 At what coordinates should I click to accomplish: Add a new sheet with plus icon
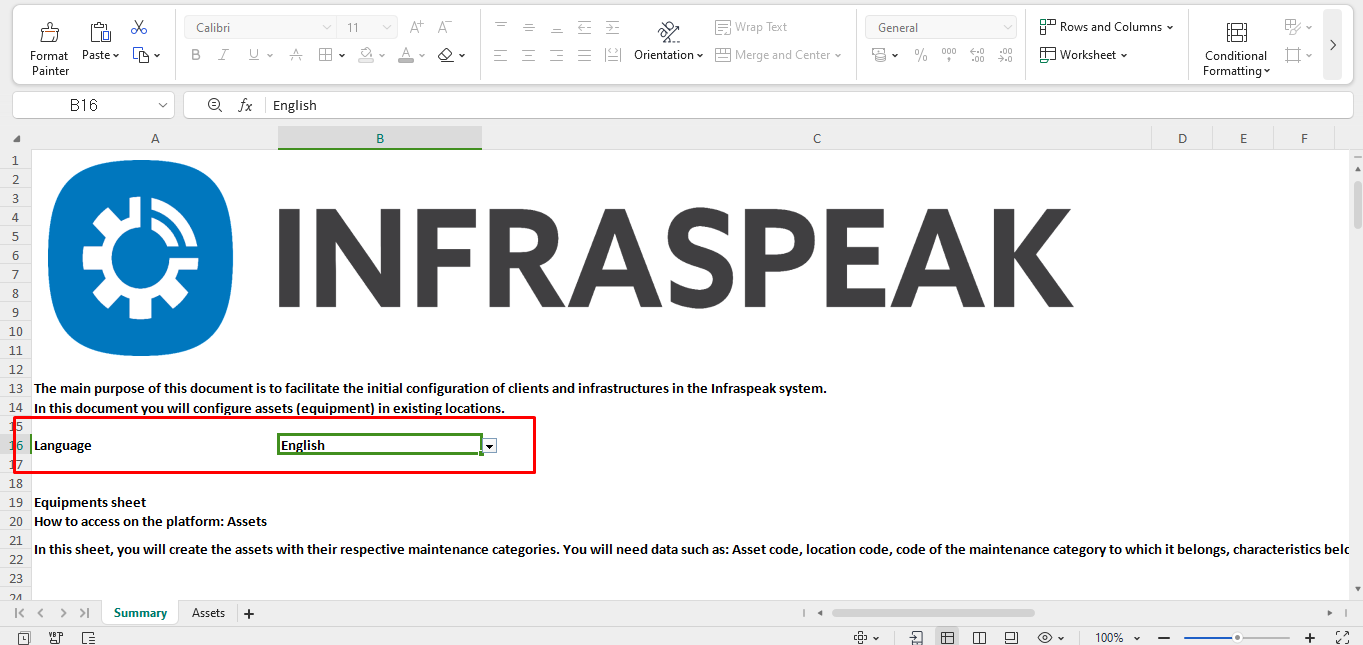click(x=249, y=613)
